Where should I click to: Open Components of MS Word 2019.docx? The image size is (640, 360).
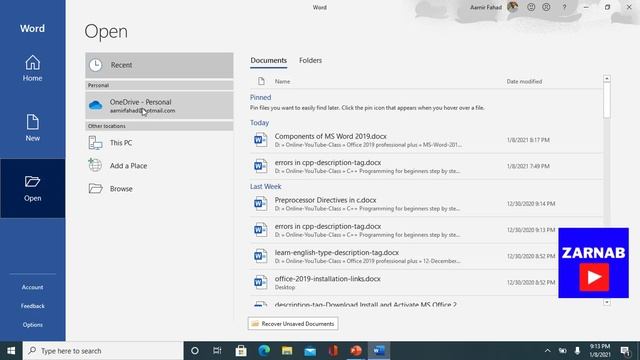(426, 140)
